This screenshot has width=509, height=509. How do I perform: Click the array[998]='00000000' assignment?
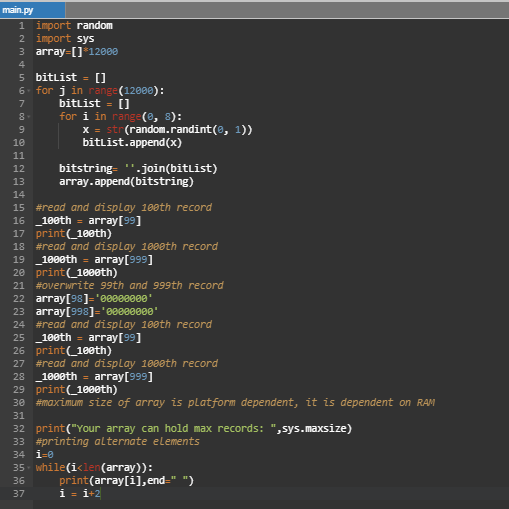point(97,312)
